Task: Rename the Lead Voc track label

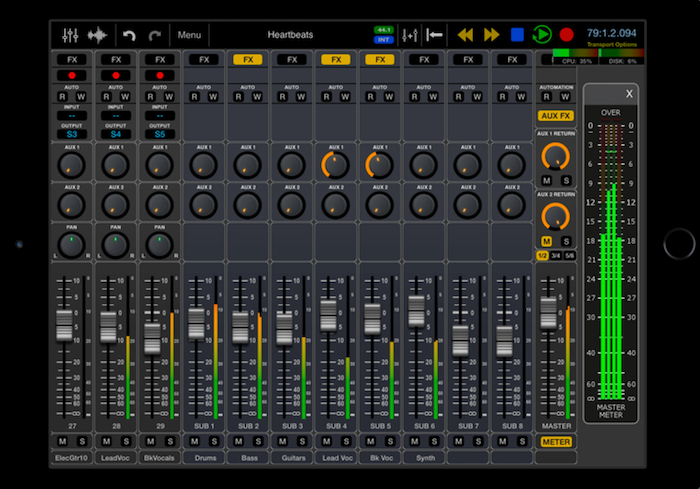Action: click(x=337, y=458)
